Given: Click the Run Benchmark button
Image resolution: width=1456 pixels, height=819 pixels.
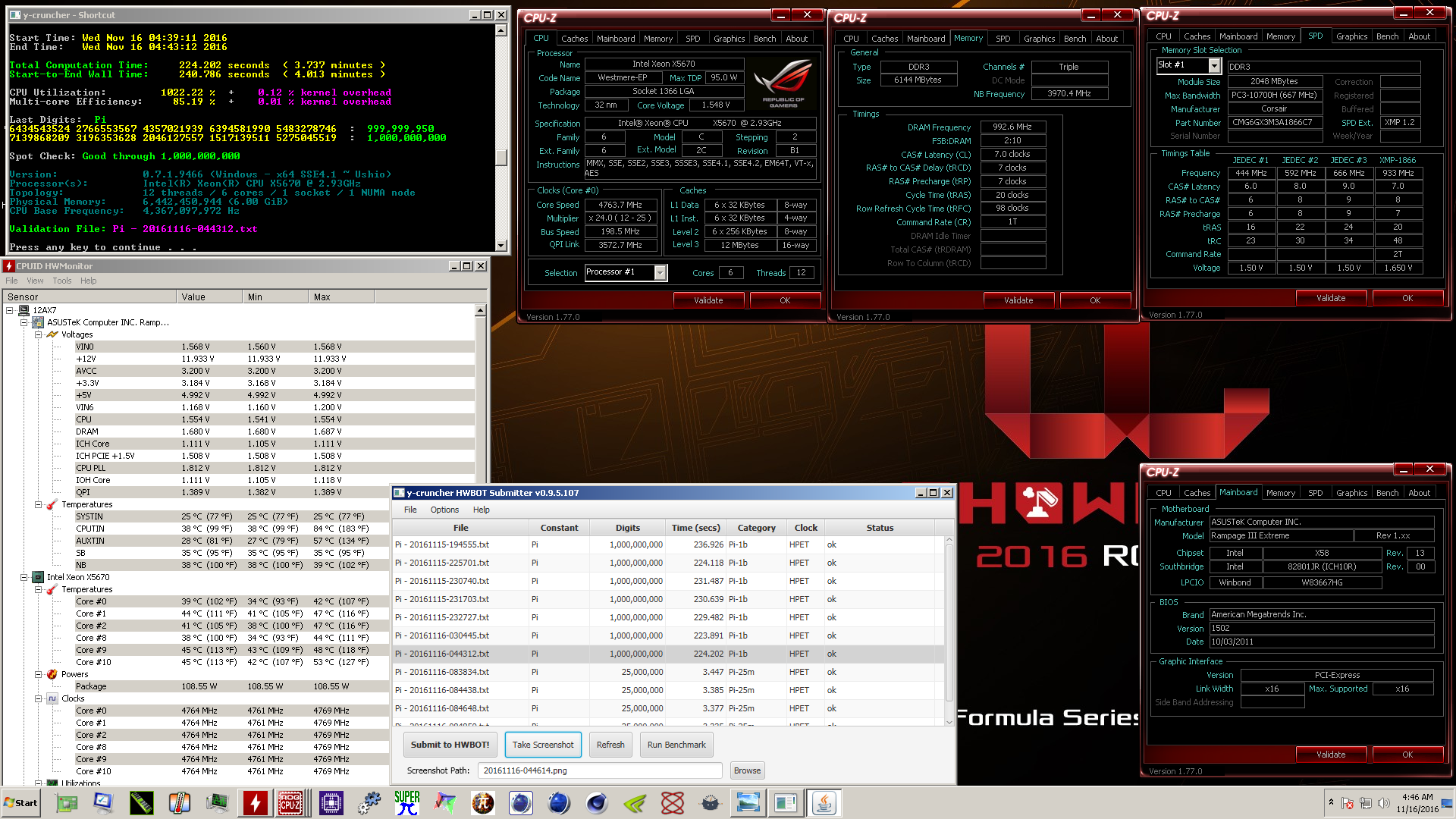Looking at the screenshot, I should point(676,745).
